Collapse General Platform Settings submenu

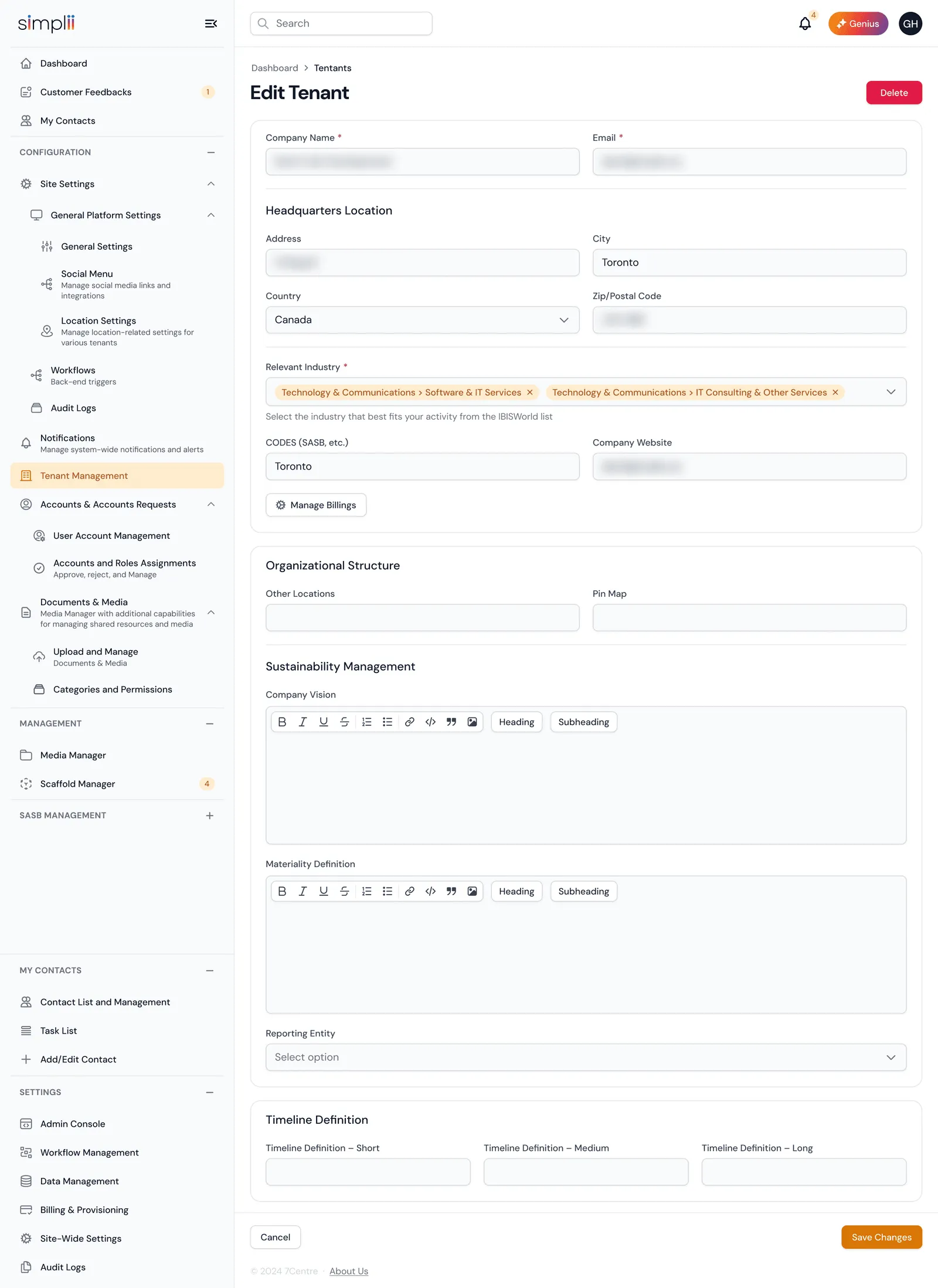pyautogui.click(x=211, y=215)
